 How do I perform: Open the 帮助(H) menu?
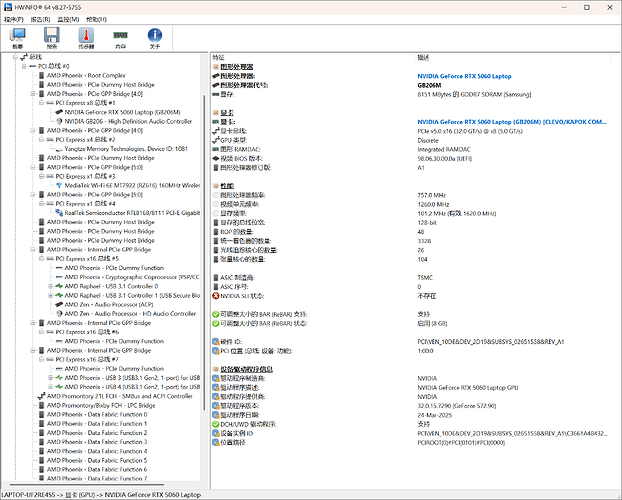[x=96, y=19]
